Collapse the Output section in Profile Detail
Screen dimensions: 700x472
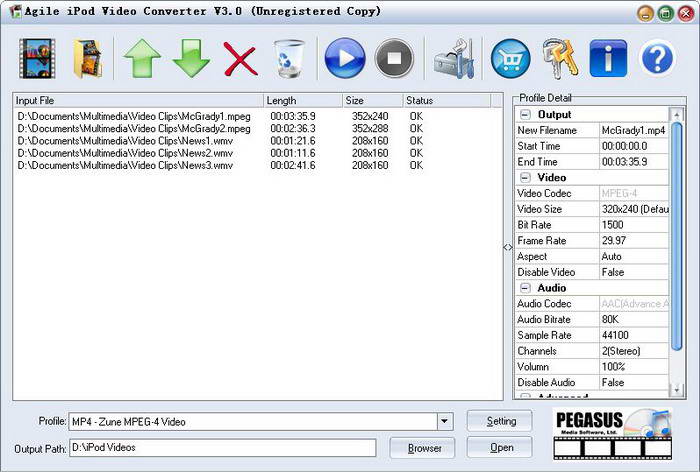point(525,115)
